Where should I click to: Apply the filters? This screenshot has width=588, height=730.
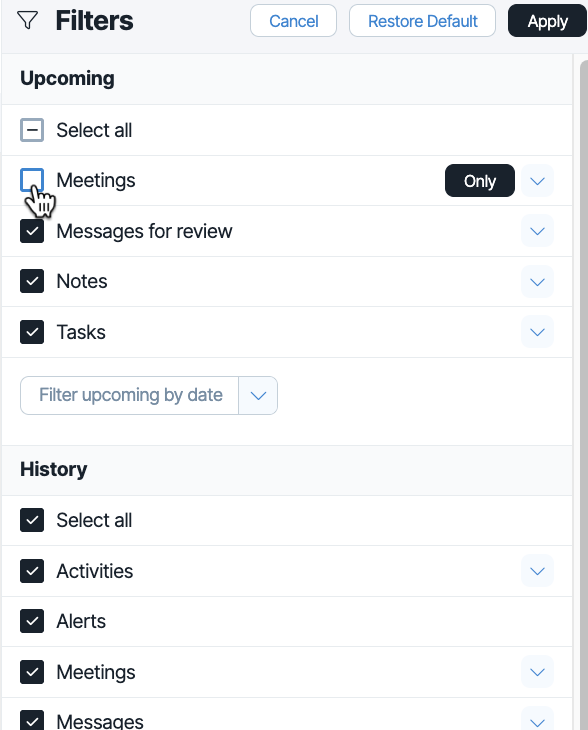click(x=547, y=21)
